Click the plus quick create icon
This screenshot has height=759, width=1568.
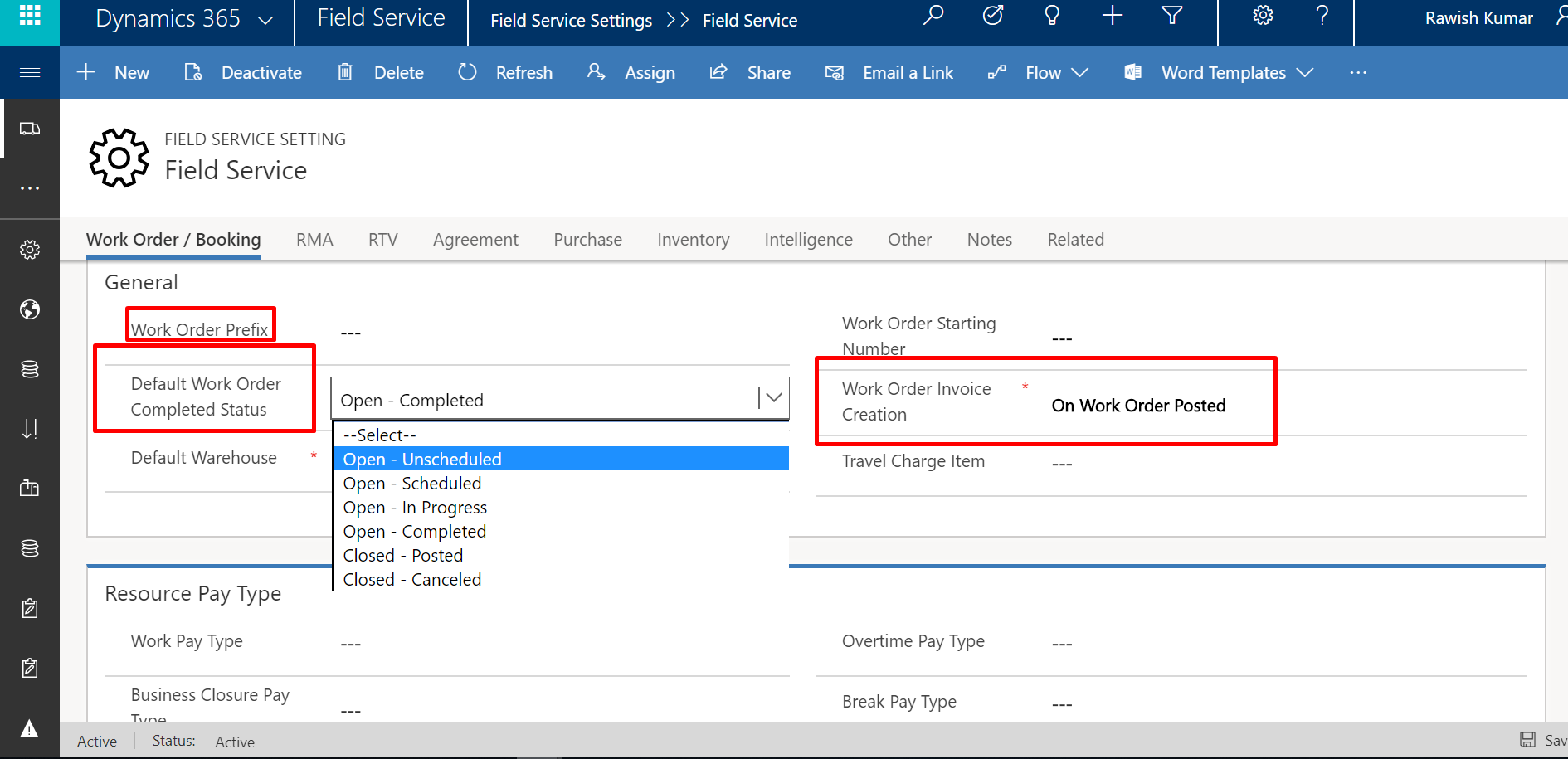1112,17
